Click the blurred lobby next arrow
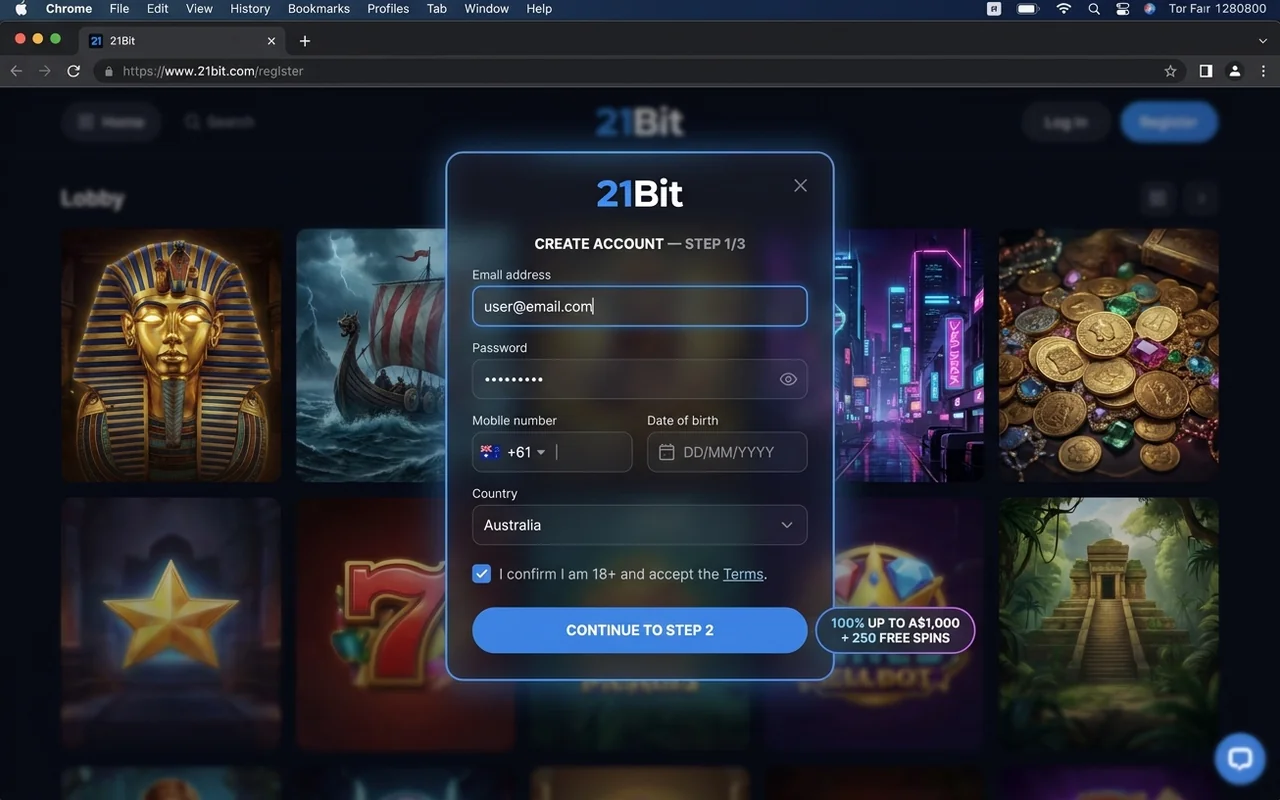 click(1201, 198)
